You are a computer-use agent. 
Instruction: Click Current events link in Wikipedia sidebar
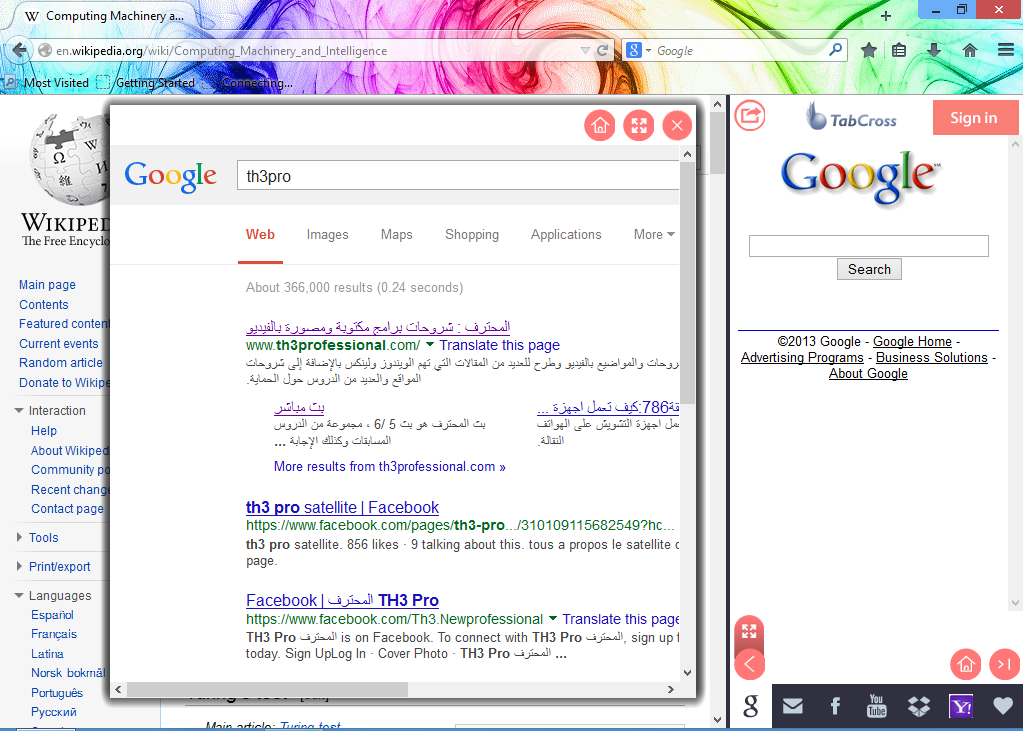click(59, 344)
